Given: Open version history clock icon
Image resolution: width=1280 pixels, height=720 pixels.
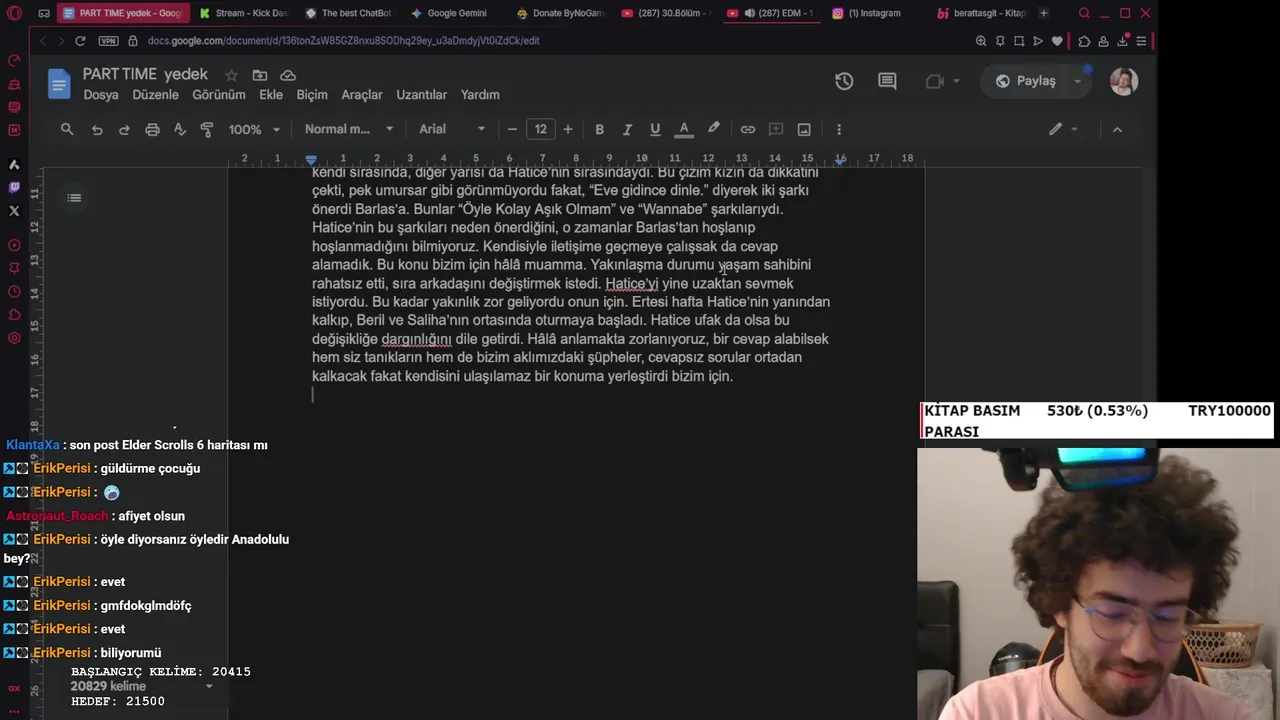Looking at the screenshot, I should click(844, 81).
